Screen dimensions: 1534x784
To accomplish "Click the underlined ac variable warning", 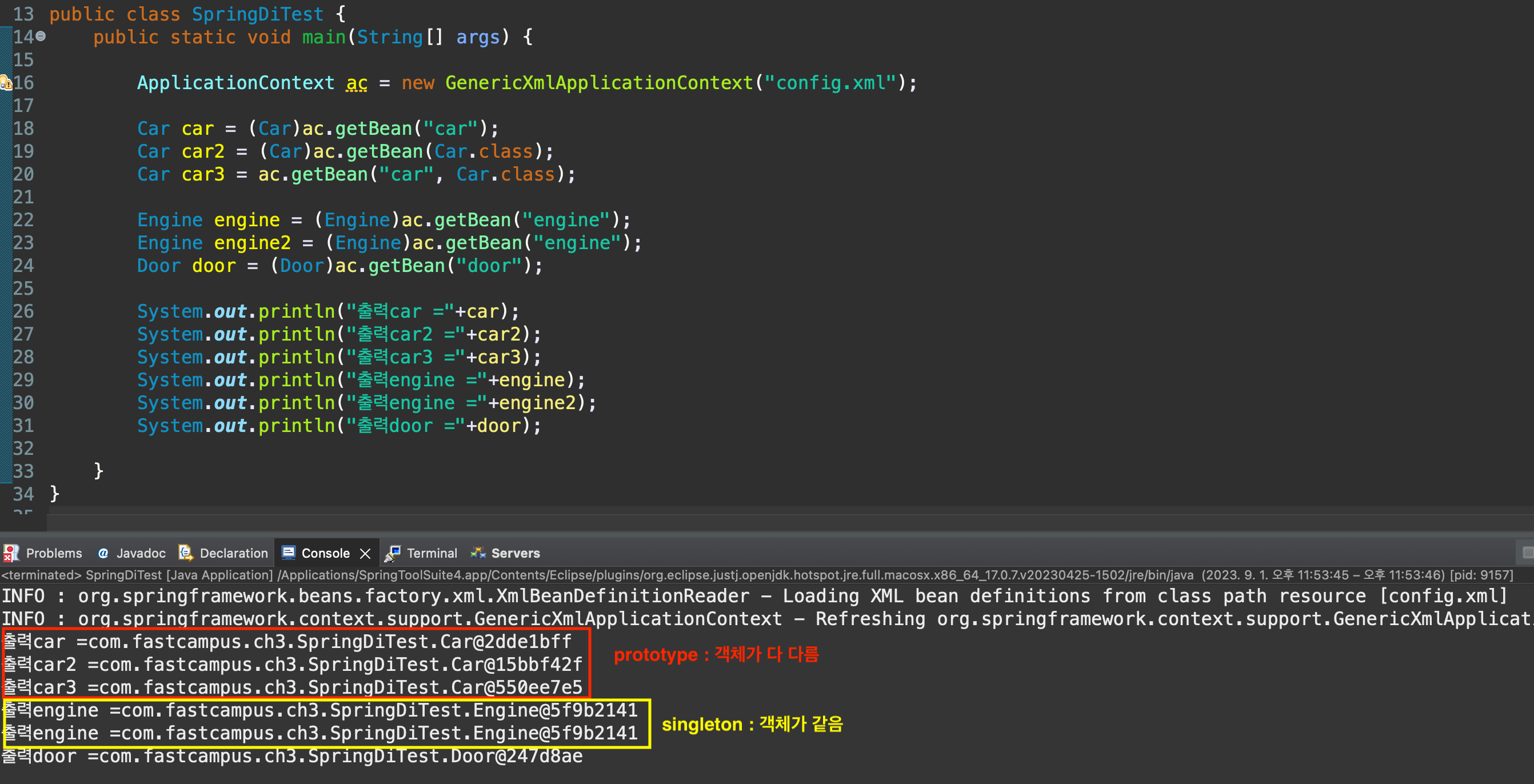I will pyautogui.click(x=356, y=83).
